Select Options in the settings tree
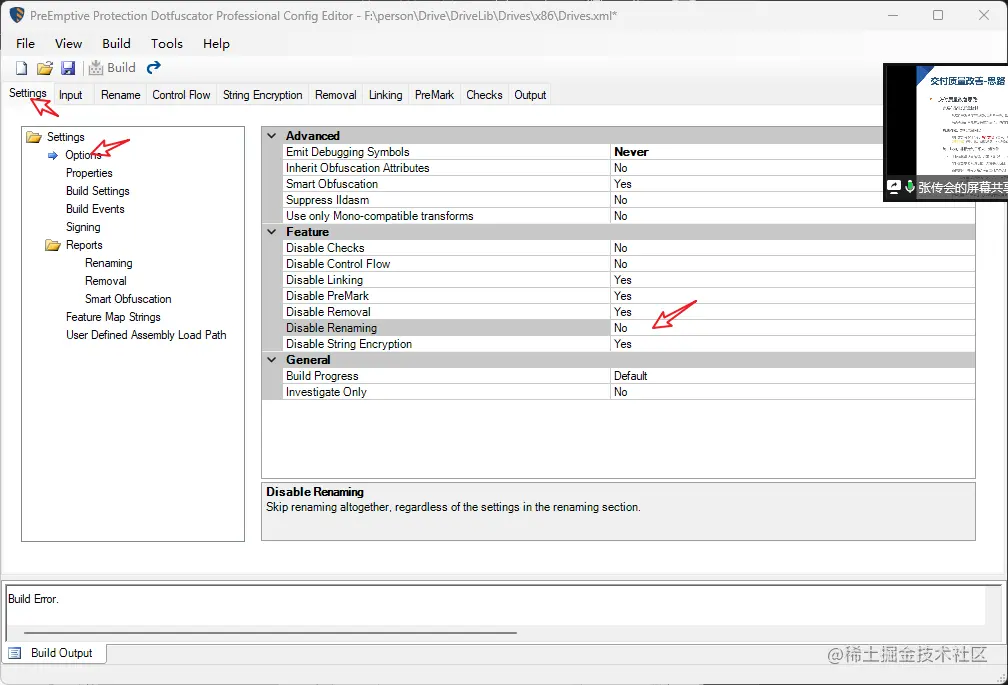 pyautogui.click(x=83, y=155)
